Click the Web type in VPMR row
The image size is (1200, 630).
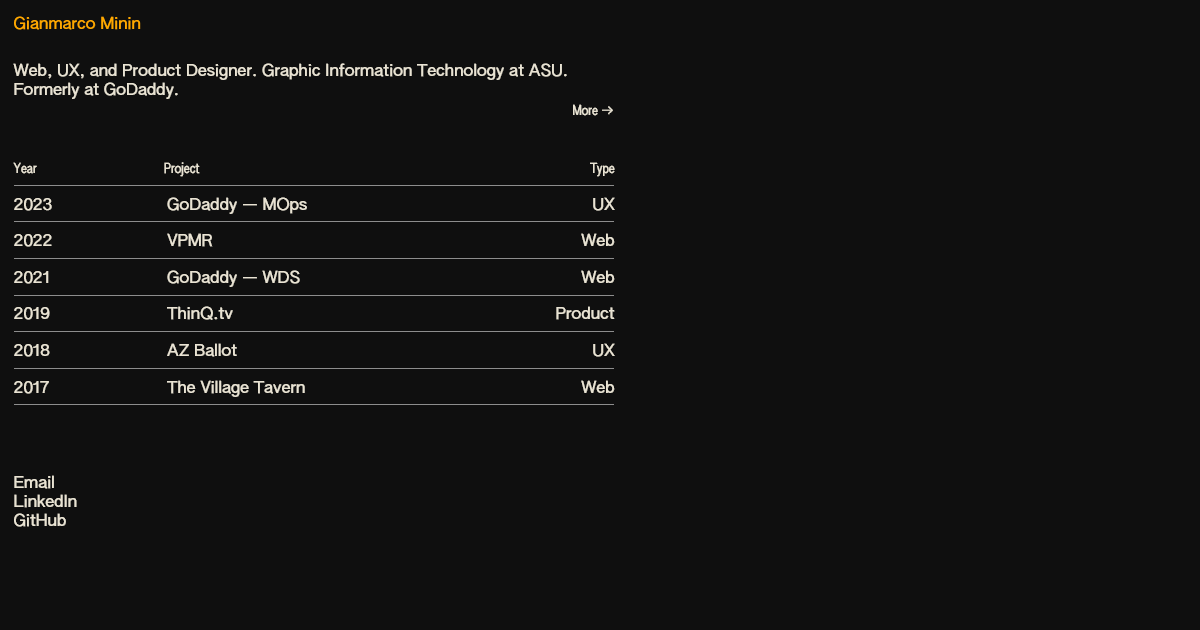click(597, 240)
